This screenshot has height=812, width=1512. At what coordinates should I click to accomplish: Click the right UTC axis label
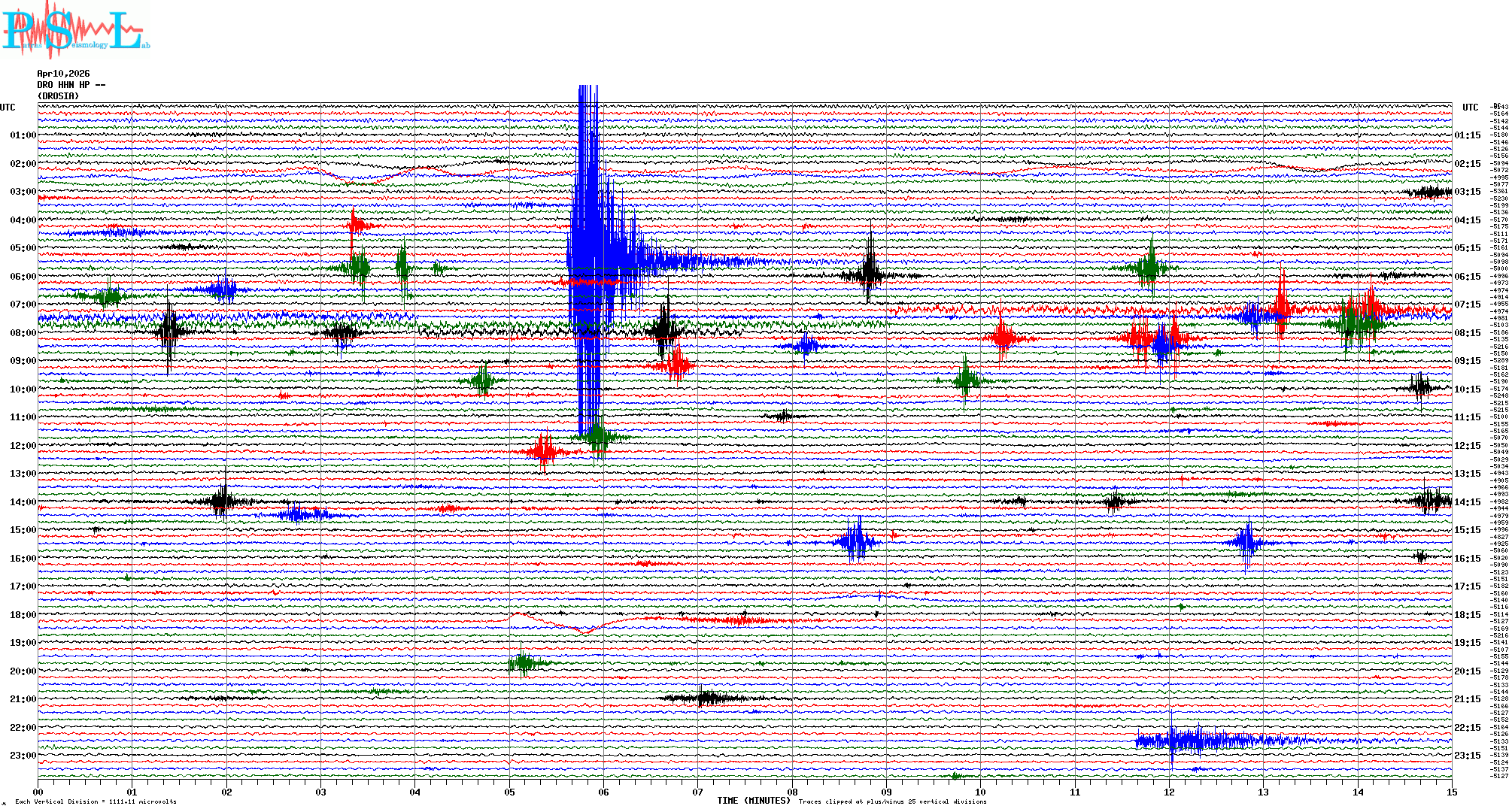[1470, 108]
